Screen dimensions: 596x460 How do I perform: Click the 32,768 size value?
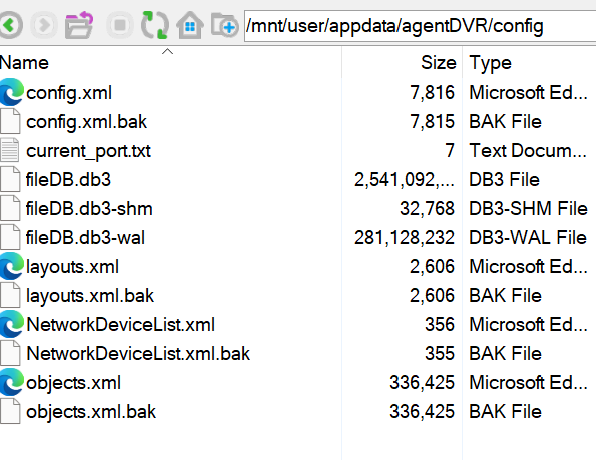pyautogui.click(x=427, y=209)
